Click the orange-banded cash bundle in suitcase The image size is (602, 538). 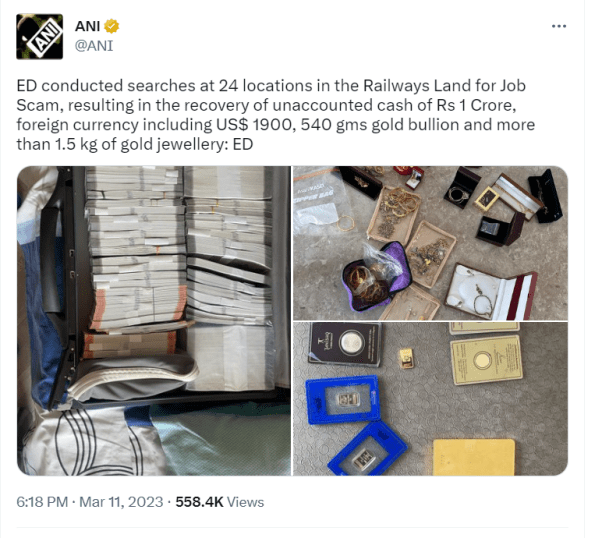[129, 343]
